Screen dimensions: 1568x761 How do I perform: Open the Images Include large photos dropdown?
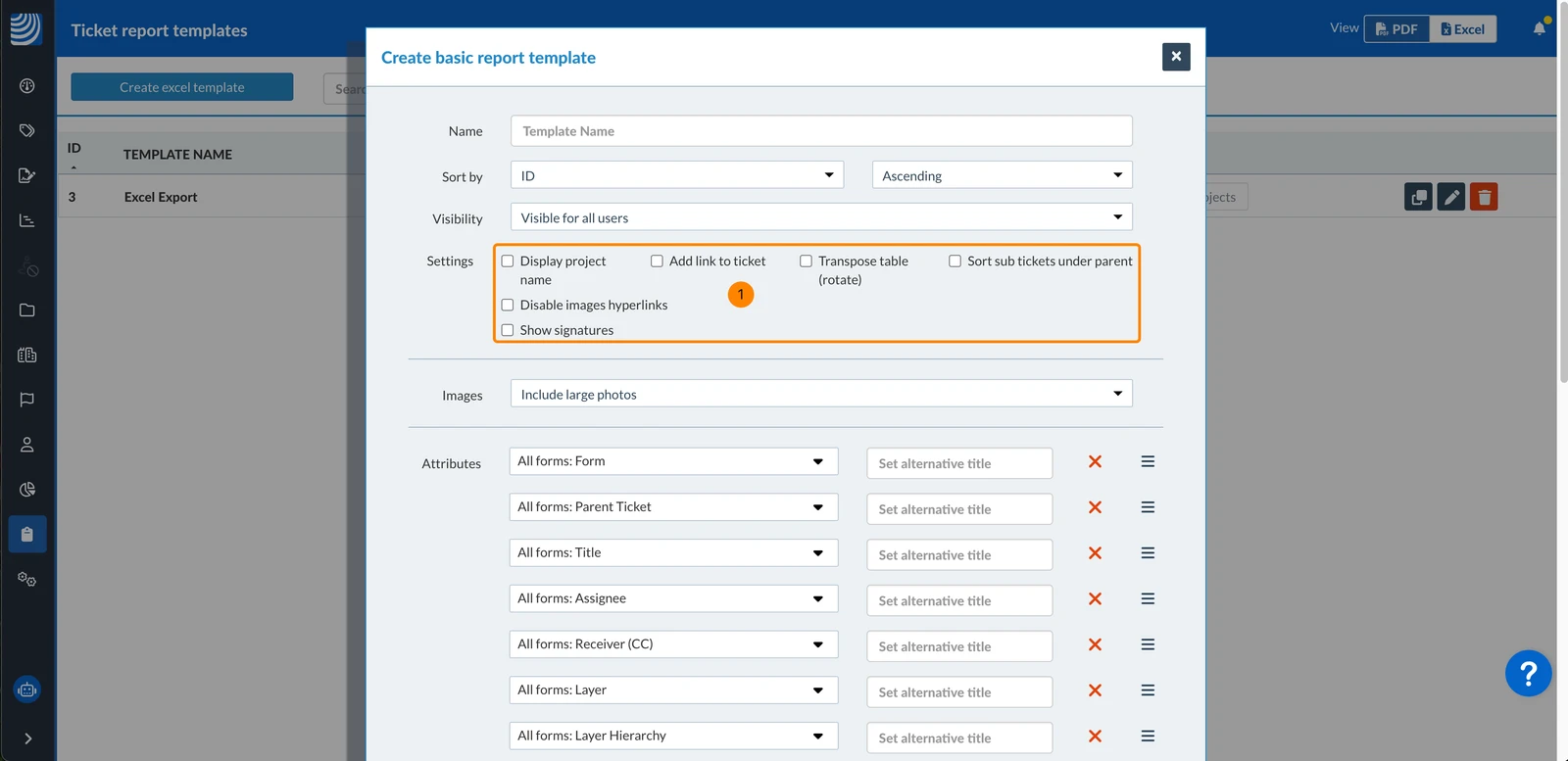[821, 394]
